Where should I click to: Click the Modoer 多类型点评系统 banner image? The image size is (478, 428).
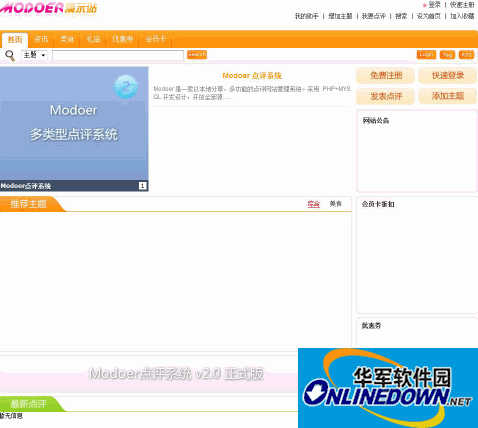(x=74, y=123)
